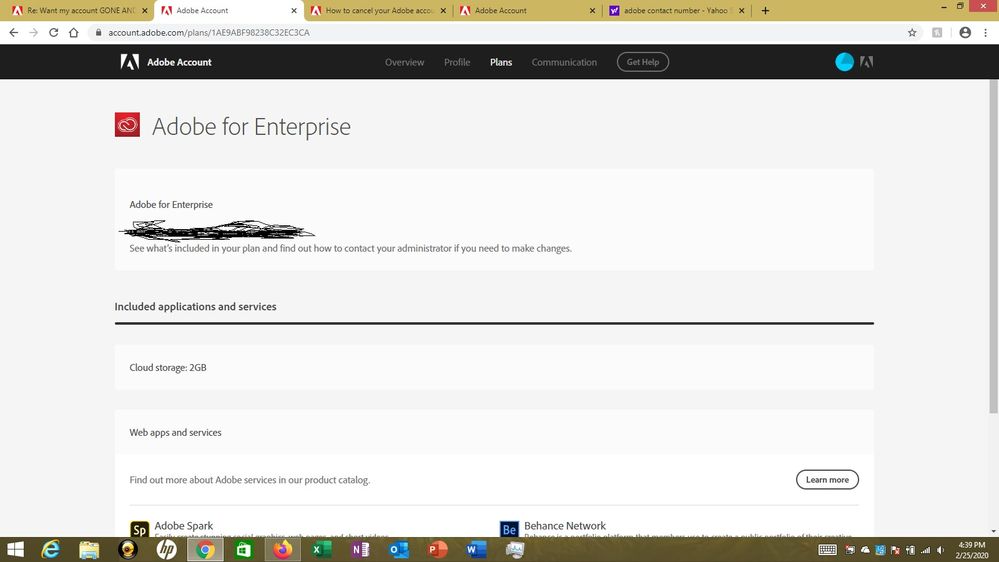Click the browser home icon

pos(74,32)
